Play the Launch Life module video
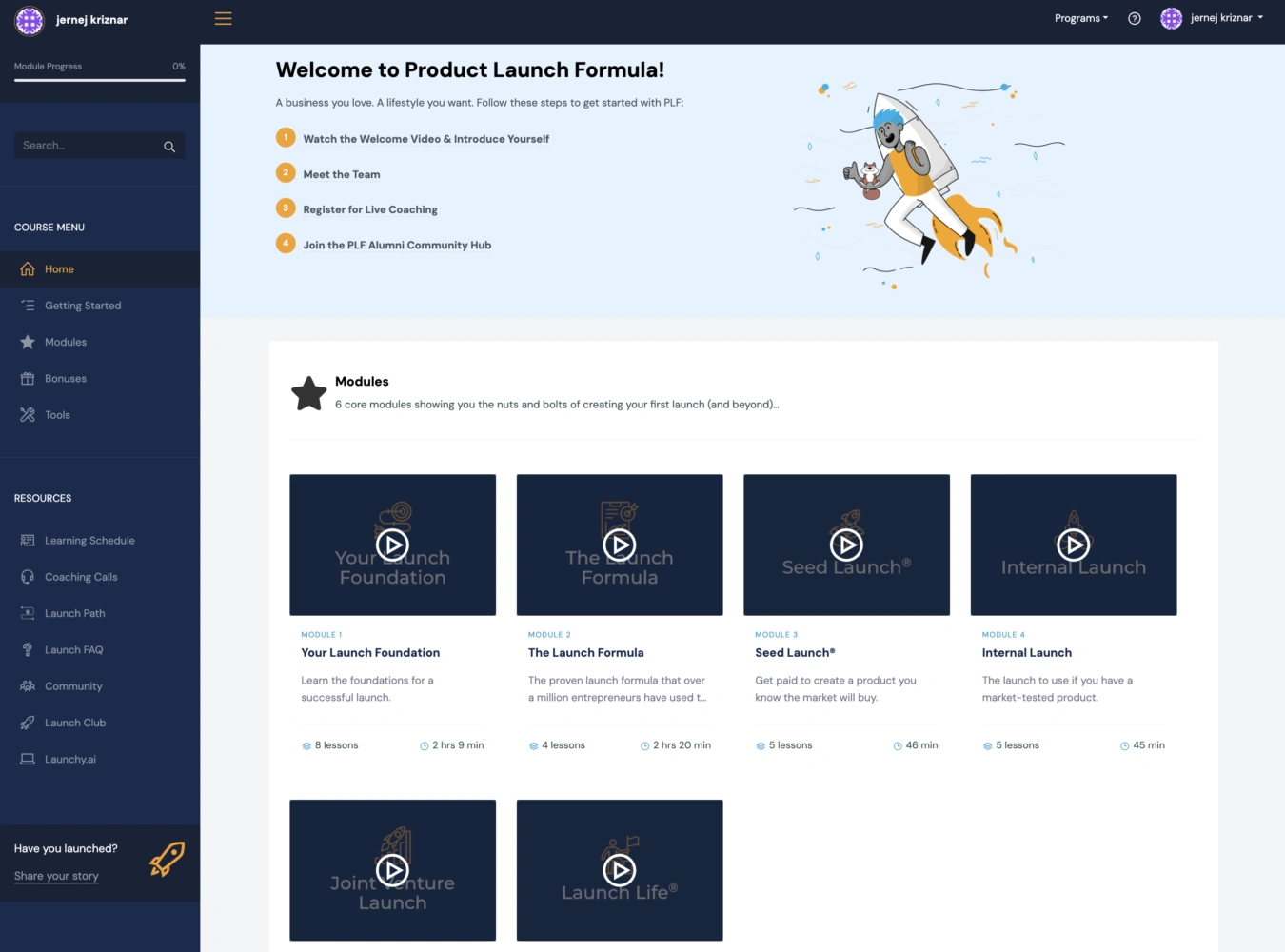This screenshot has width=1285, height=952. tap(620, 870)
